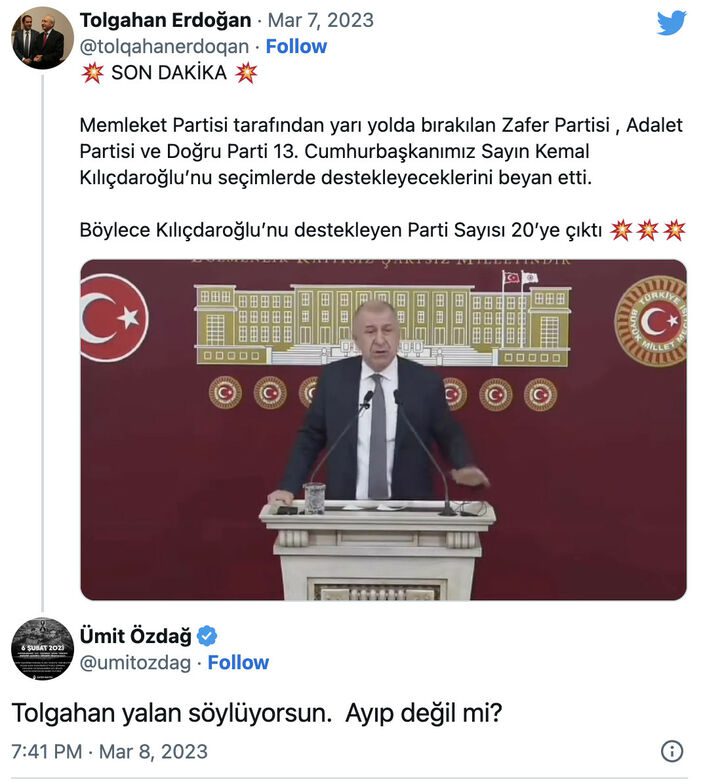The width and height of the screenshot is (703, 784).
Task: Open the 7:41 PM · Mar 8, 2023 timestamp
Action: click(110, 752)
